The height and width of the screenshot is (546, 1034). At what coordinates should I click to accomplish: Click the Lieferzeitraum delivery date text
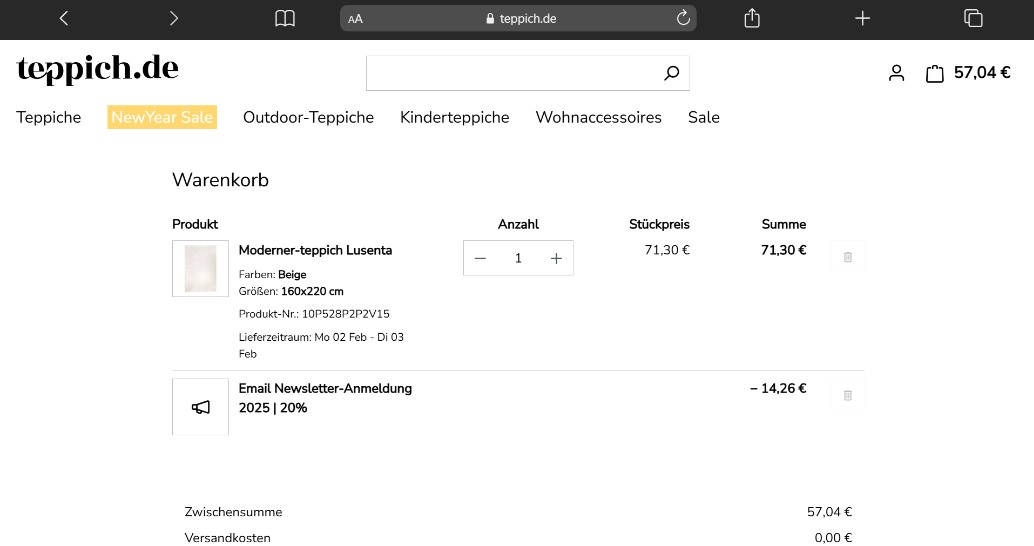(x=321, y=346)
